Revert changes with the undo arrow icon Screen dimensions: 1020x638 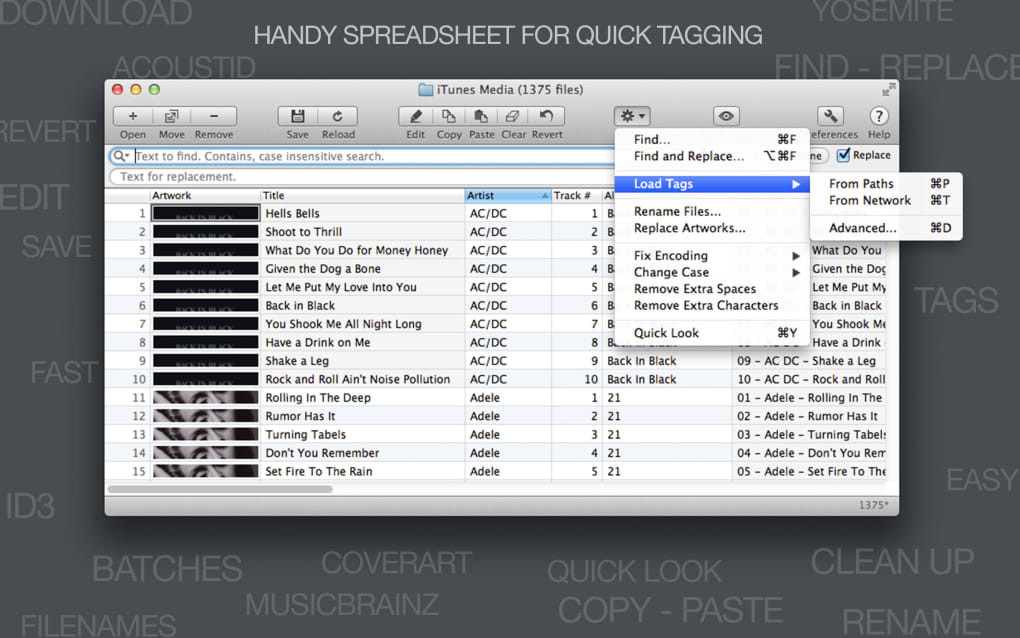coord(546,116)
